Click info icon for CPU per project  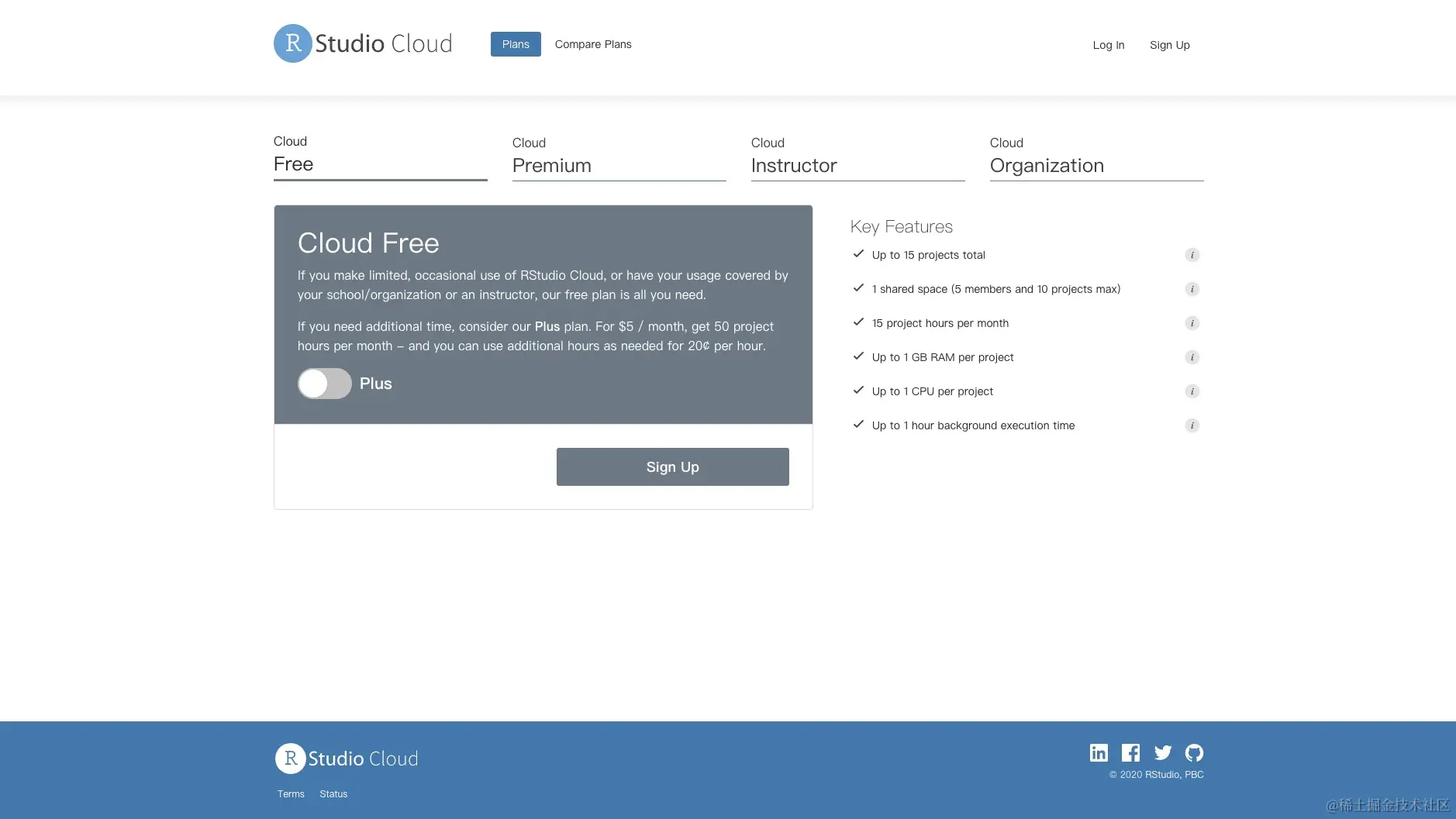[x=1191, y=391]
